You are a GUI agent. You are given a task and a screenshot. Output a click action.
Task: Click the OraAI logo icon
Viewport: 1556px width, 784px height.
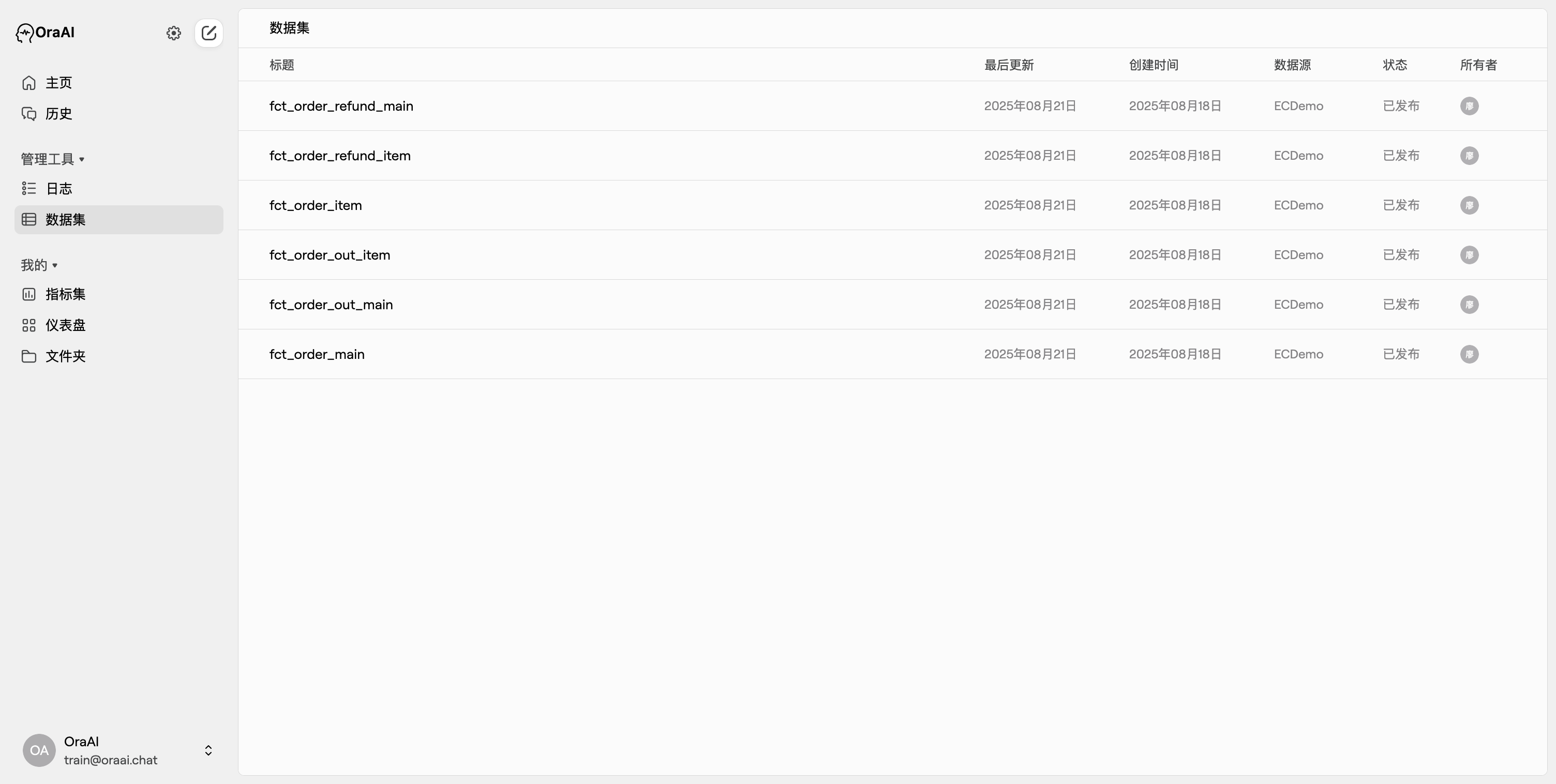click(x=25, y=33)
